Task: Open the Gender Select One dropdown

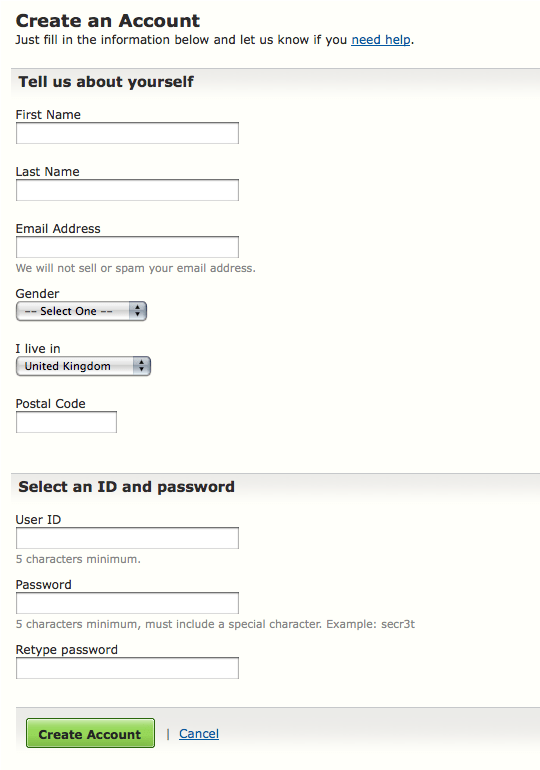Action: click(81, 311)
